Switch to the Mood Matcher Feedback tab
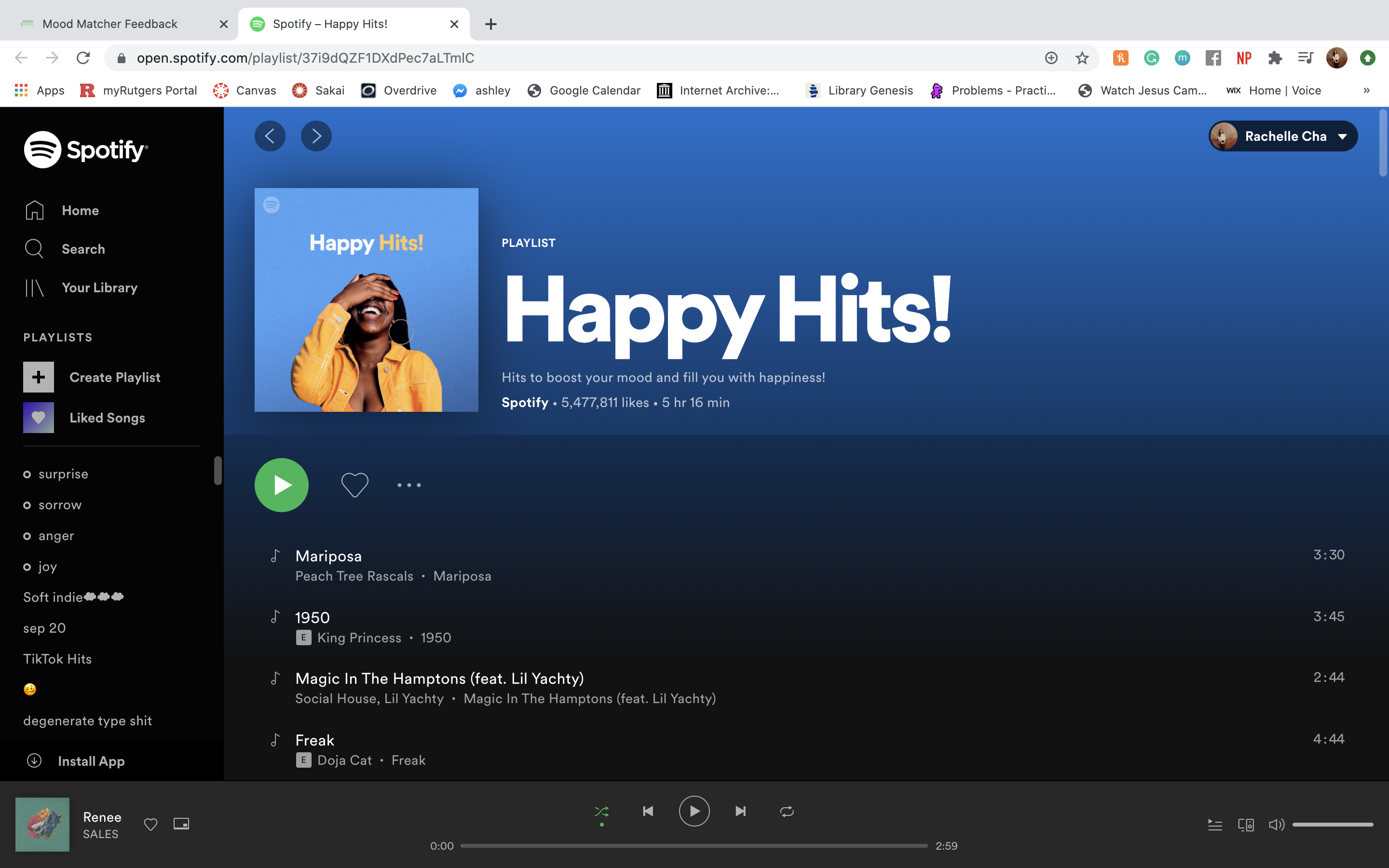This screenshot has height=868, width=1389. click(x=110, y=24)
